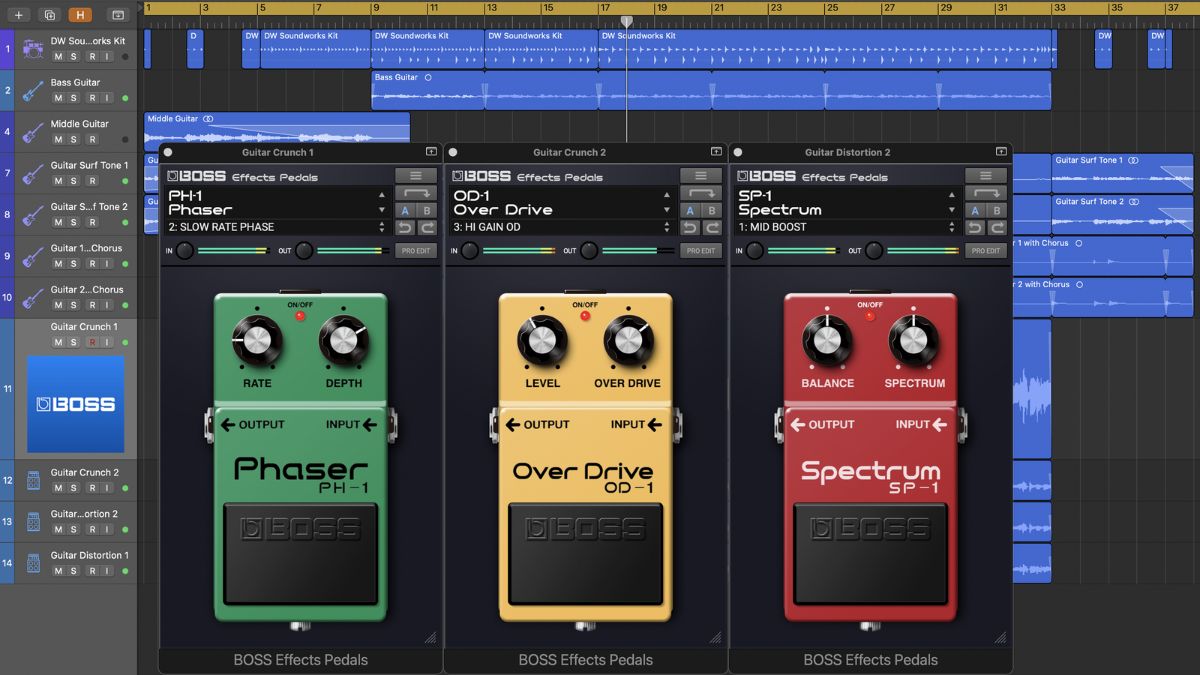This screenshot has height=675, width=1200.
Task: Click the signal routing button in Over Drive plugin
Action: point(701,193)
